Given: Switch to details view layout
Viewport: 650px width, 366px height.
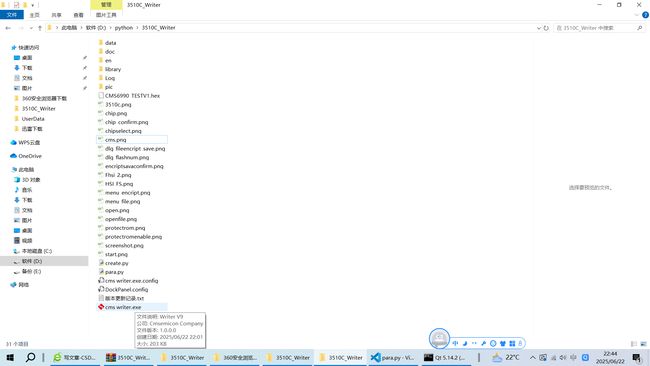Looking at the screenshot, I should (633, 344).
